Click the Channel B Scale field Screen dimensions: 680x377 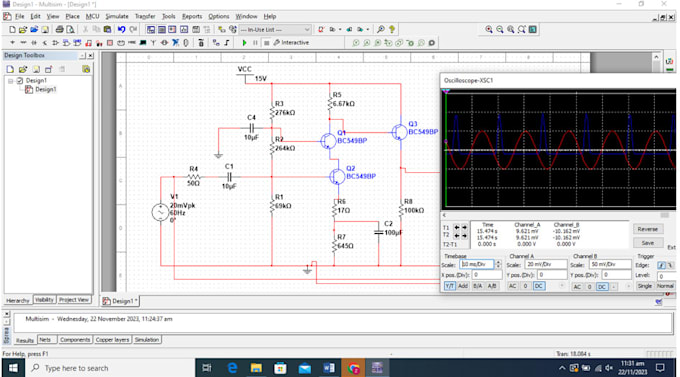[610, 264]
